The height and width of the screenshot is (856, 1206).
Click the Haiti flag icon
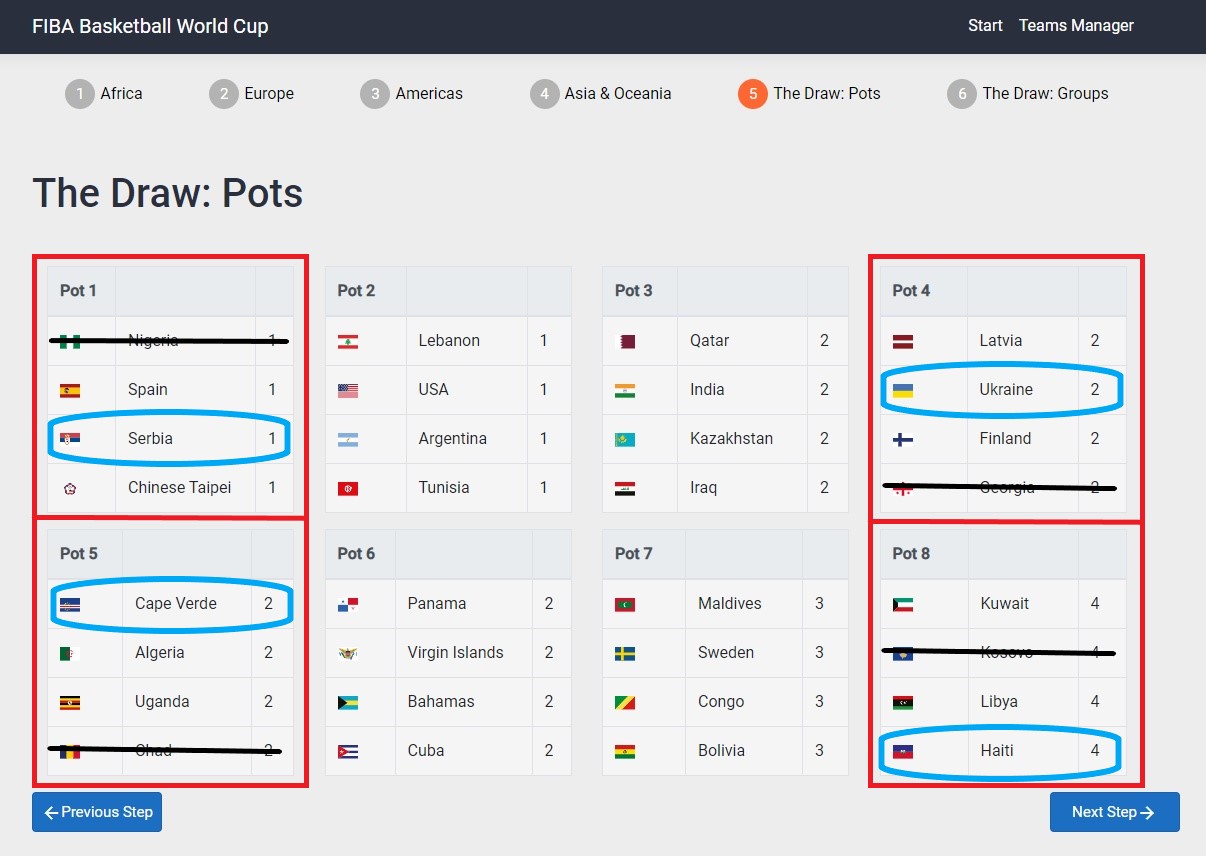pyautogui.click(x=903, y=751)
